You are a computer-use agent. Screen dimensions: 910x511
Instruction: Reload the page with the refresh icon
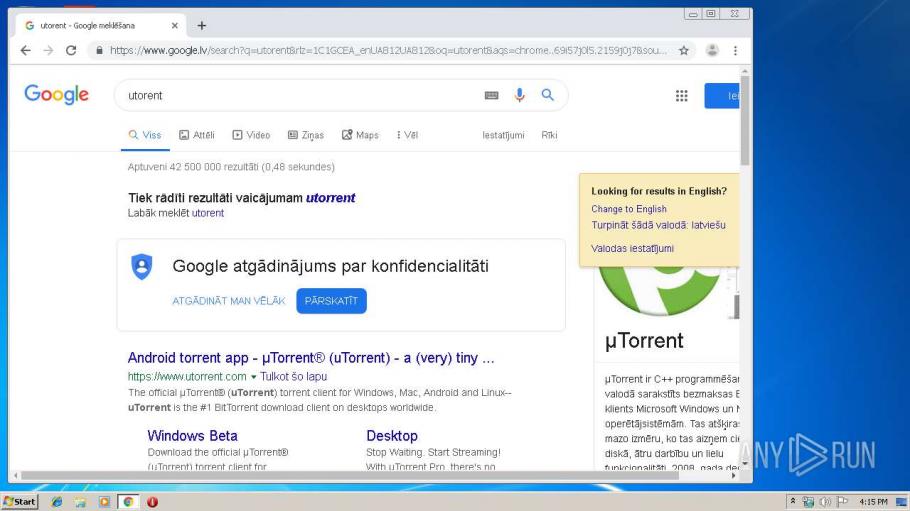tap(71, 51)
